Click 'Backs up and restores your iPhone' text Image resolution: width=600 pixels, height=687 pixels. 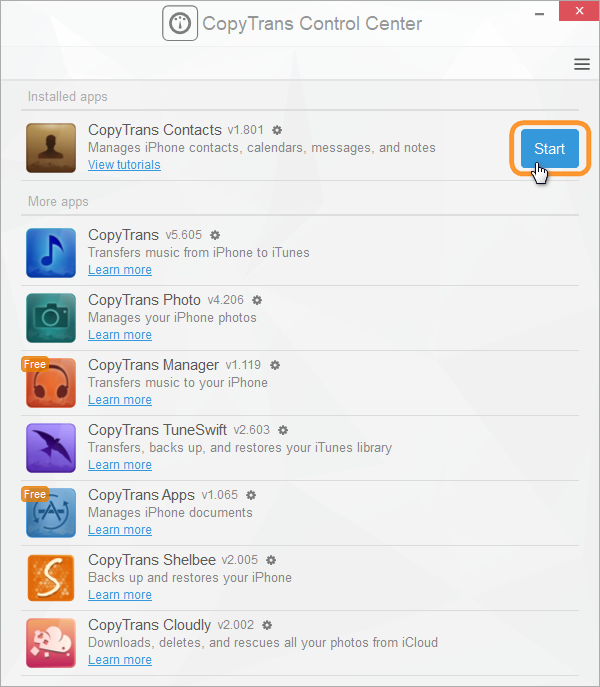point(190,577)
